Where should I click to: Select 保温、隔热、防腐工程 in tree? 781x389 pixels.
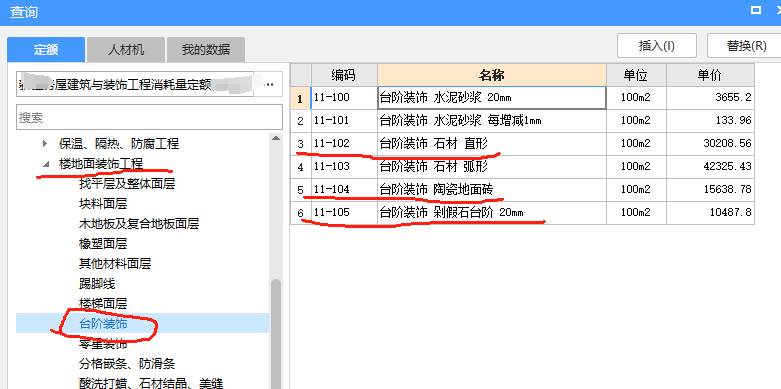[x=119, y=144]
